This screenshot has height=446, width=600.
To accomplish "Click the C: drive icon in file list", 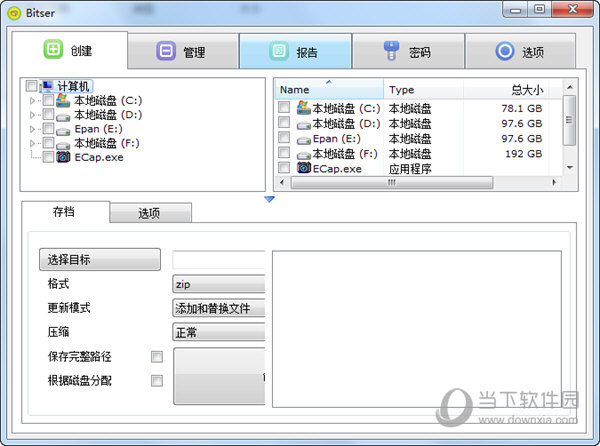I will (x=304, y=107).
